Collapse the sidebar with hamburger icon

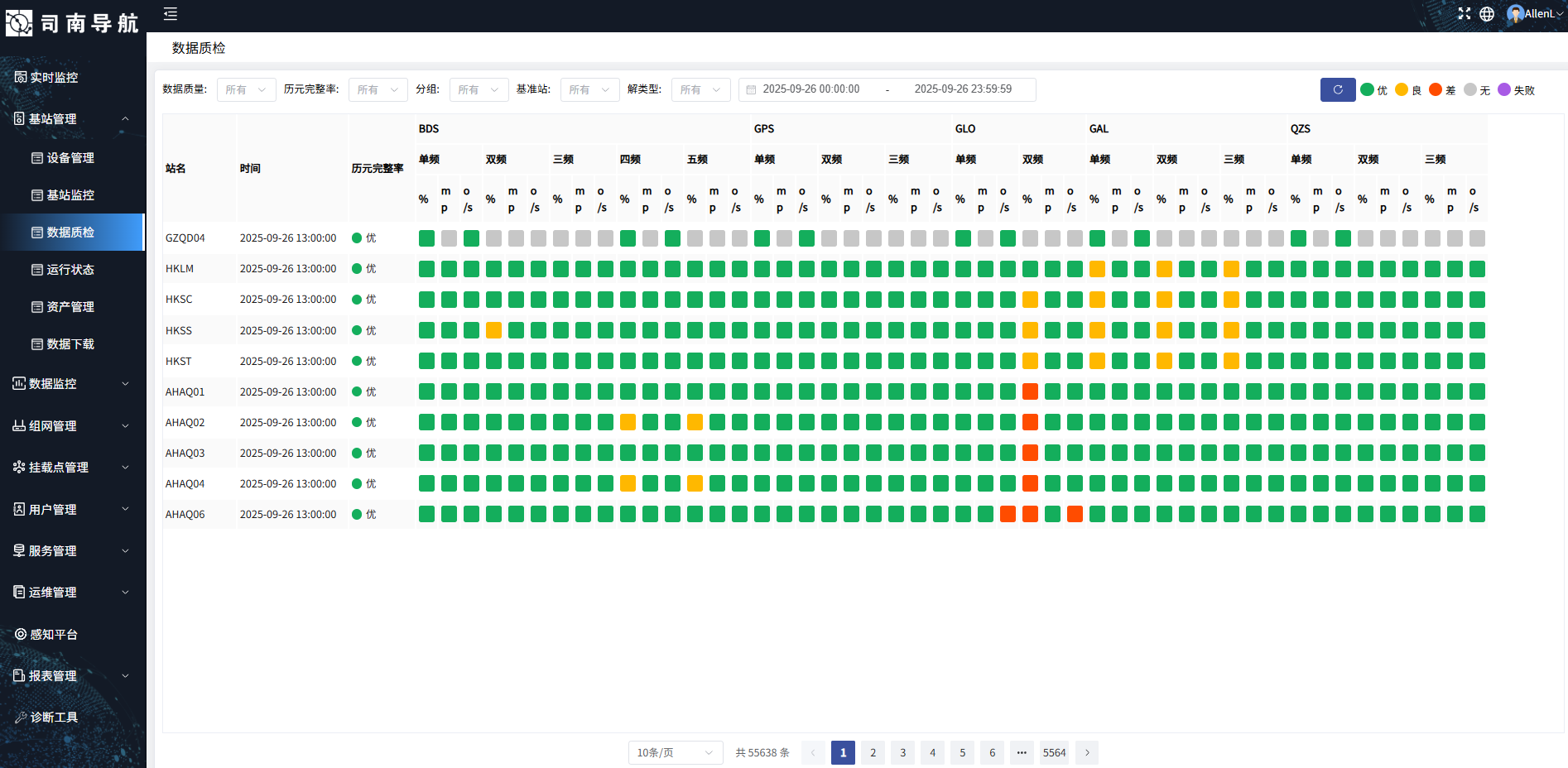pos(170,13)
